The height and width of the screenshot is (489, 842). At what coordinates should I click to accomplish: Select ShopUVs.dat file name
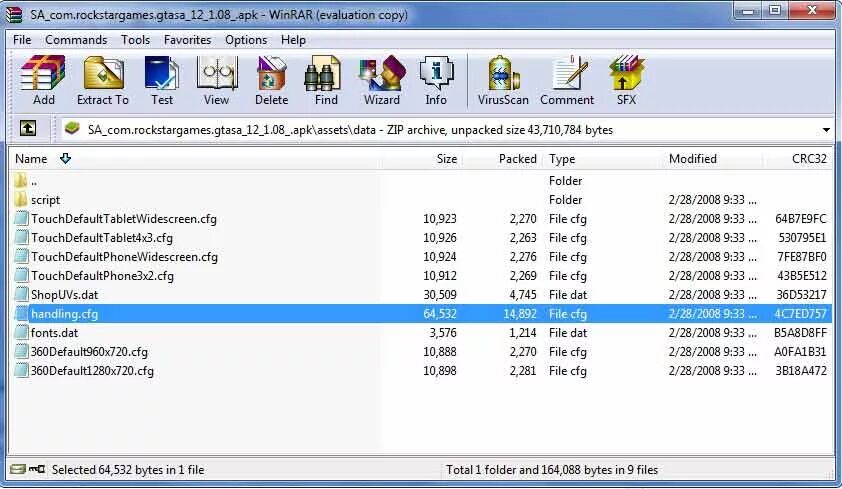[64, 295]
